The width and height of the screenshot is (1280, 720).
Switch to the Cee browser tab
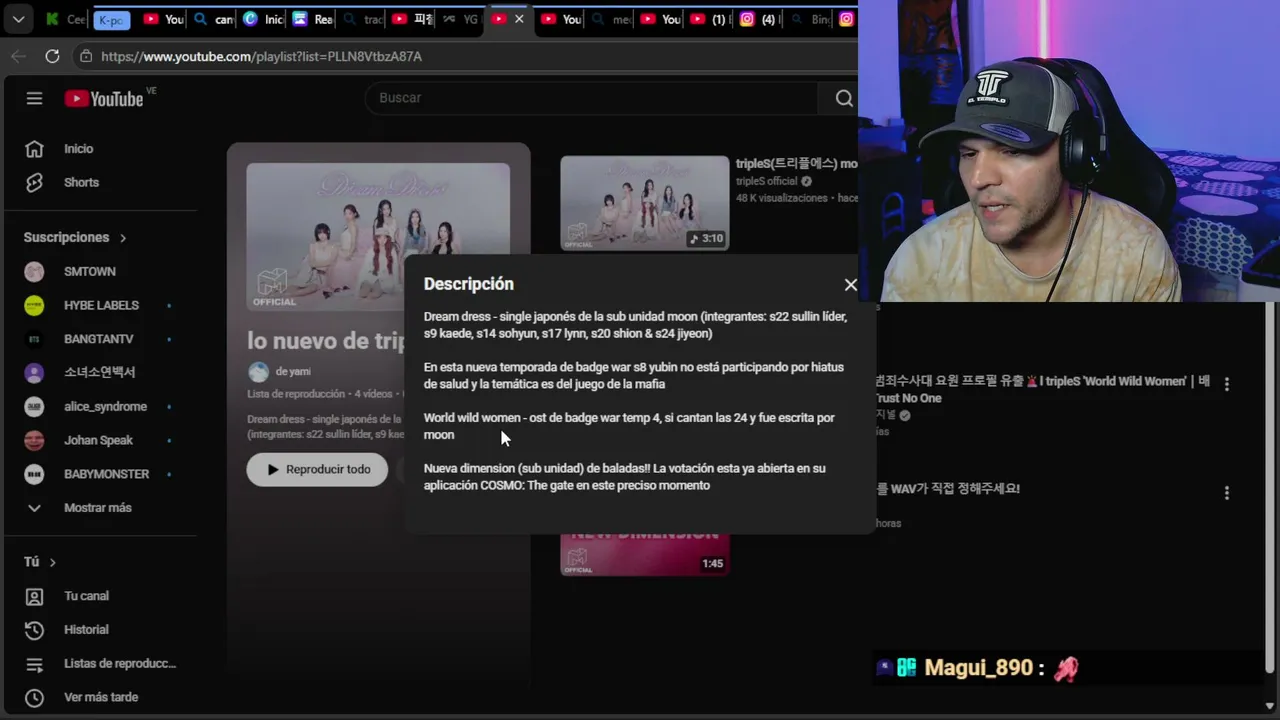(66, 19)
